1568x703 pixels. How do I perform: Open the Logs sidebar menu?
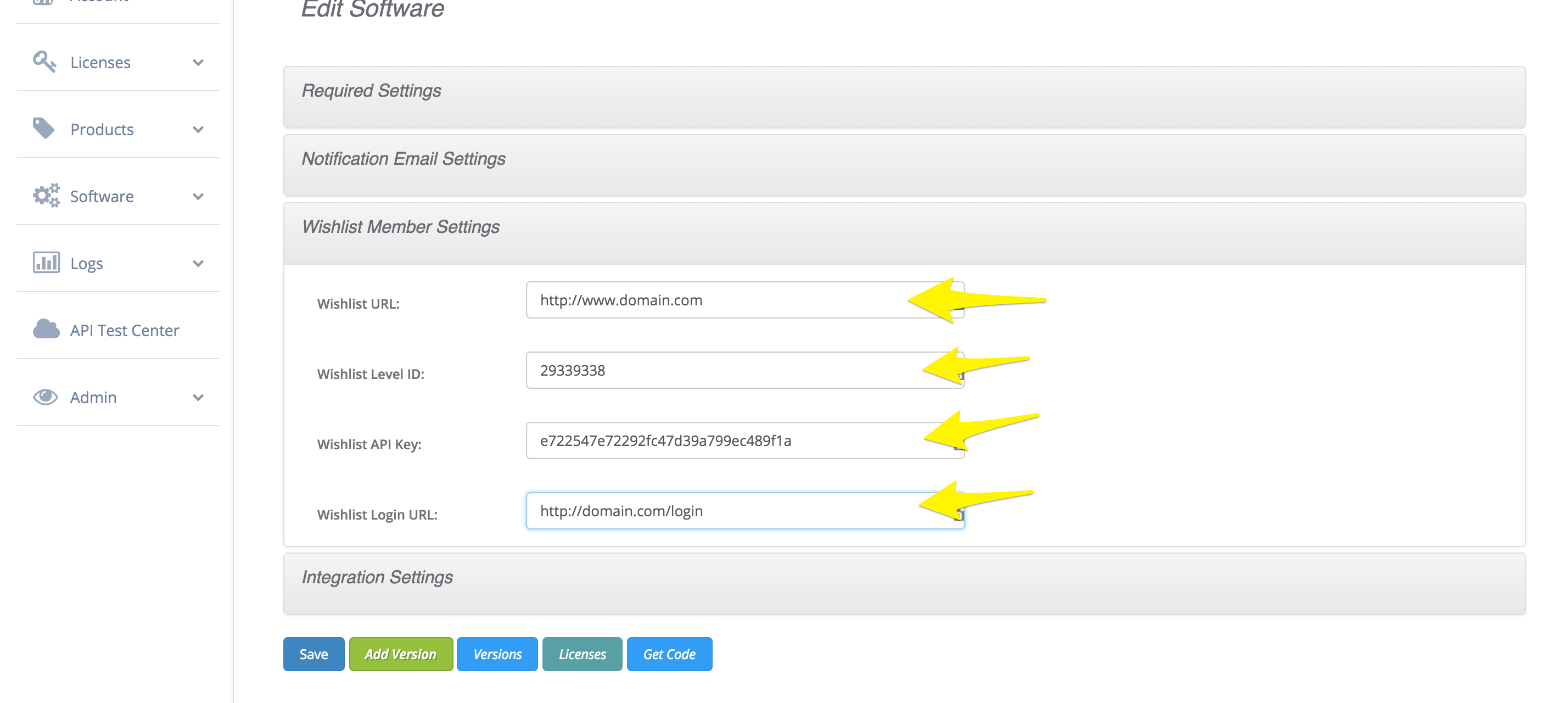(118, 264)
